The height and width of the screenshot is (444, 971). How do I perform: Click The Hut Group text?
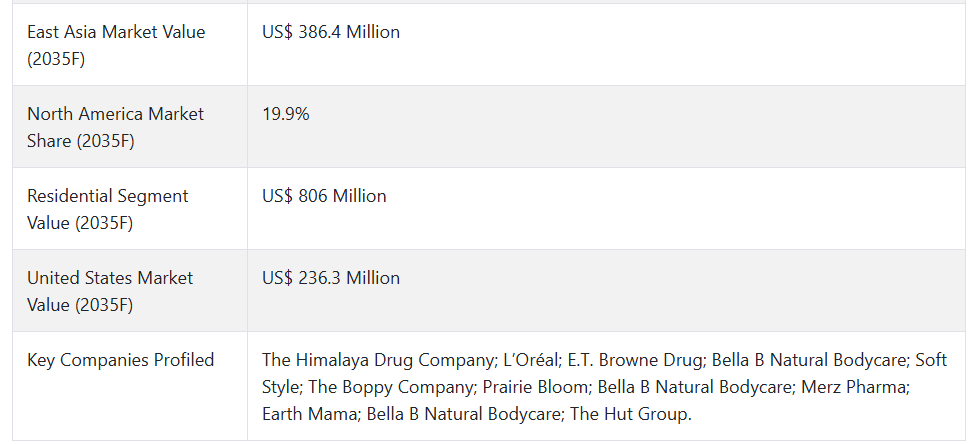[x=630, y=414]
